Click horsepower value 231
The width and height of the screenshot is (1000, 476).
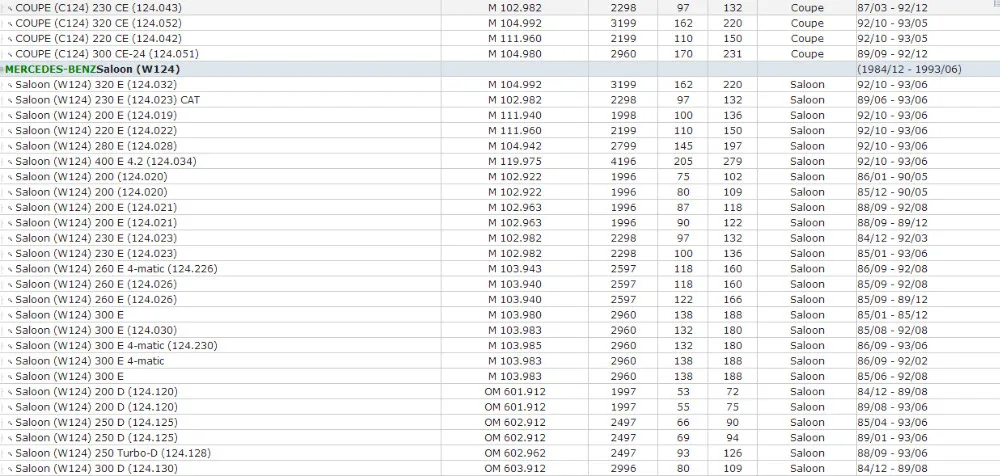point(733,54)
